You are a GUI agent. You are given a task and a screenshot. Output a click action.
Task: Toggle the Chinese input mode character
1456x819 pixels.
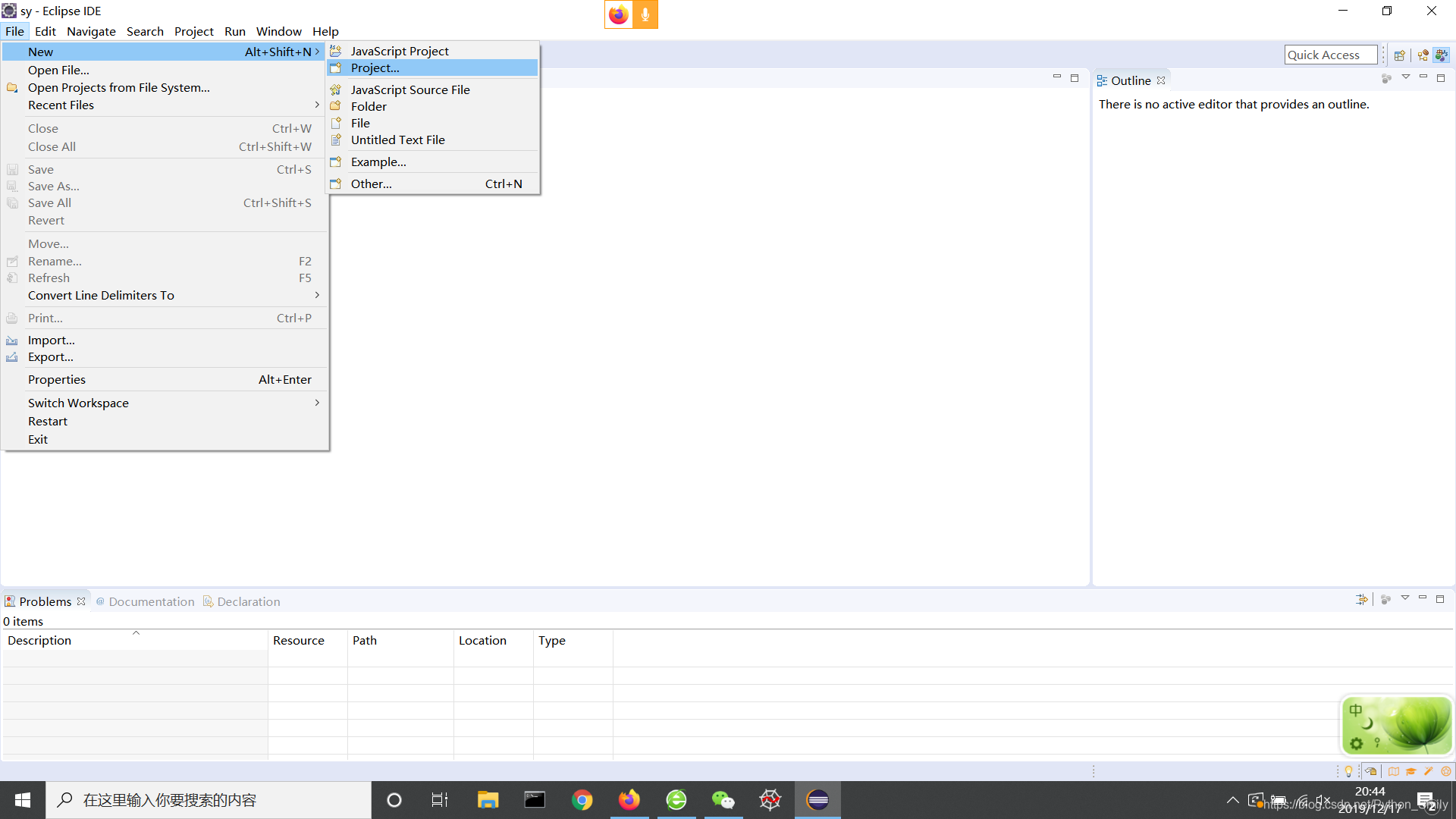(x=1356, y=711)
